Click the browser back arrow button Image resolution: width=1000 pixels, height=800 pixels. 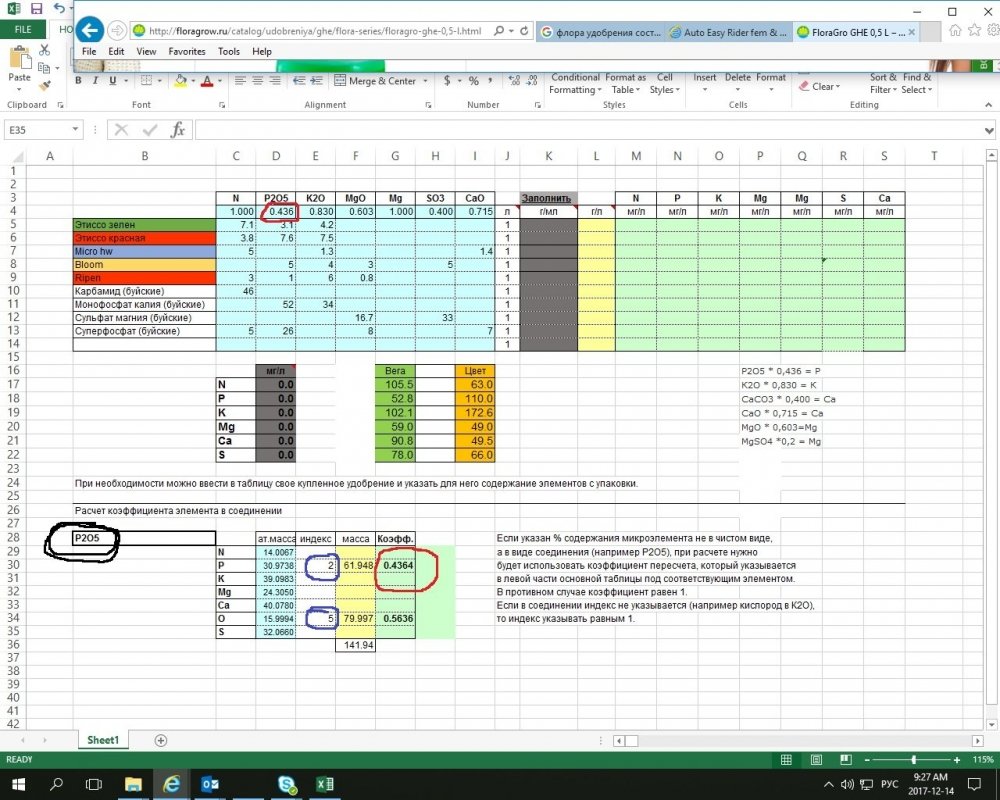pyautogui.click(x=90, y=30)
